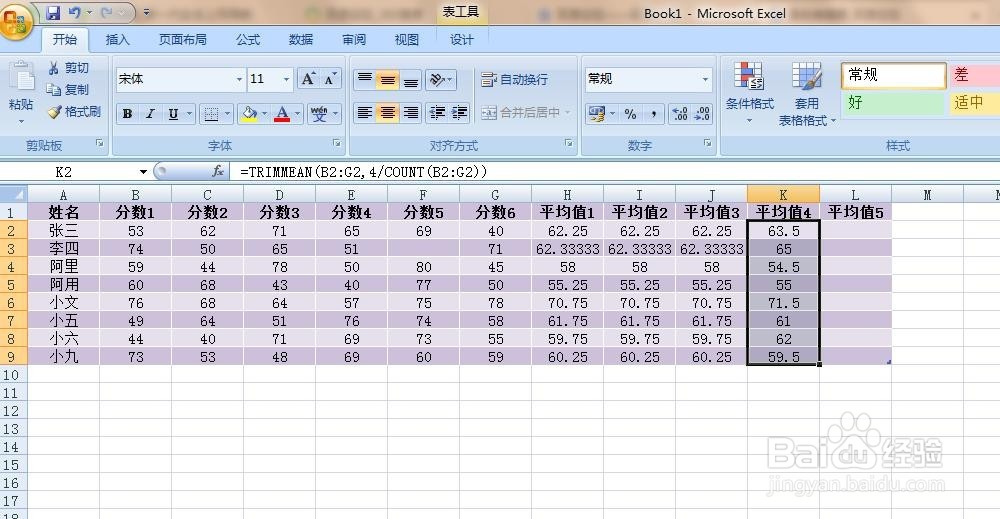Open alignment dialog launcher in 对齐方式 group
1000x519 pixels.
click(569, 143)
